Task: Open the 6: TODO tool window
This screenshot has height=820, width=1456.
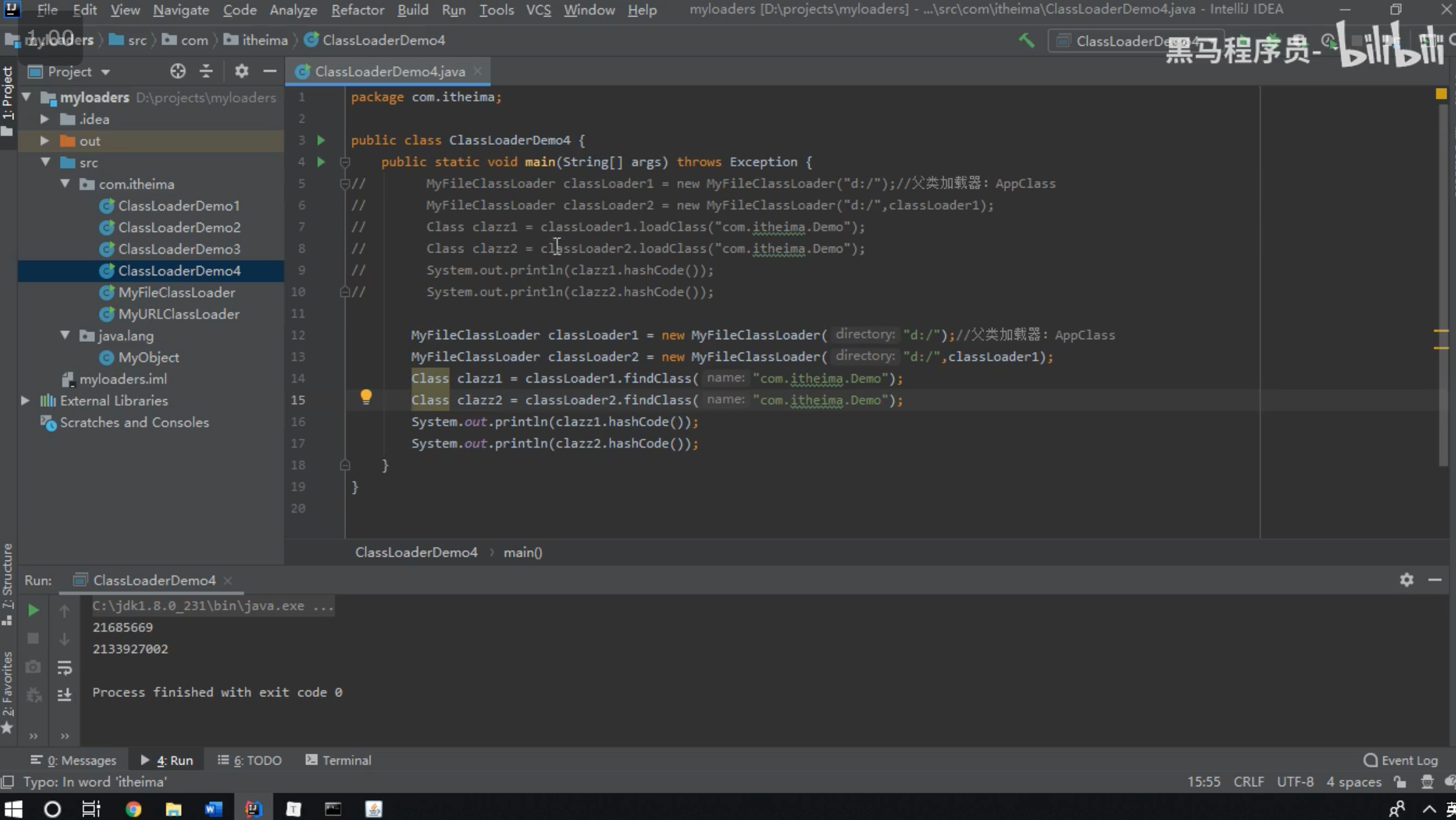Action: coord(250,760)
